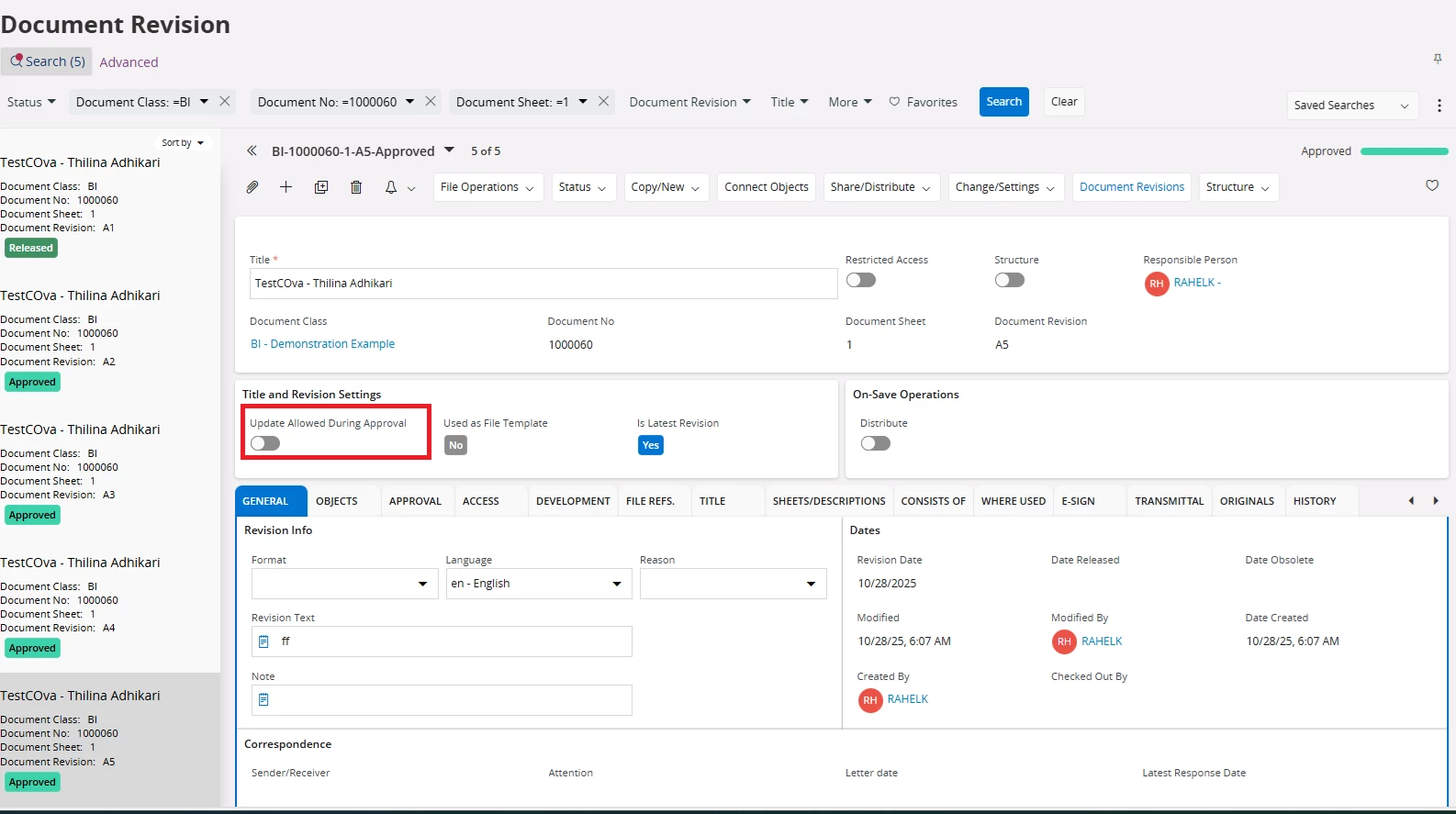This screenshot has width=1456, height=814.
Task: Turn on the Distribute toggle
Action: 875,443
